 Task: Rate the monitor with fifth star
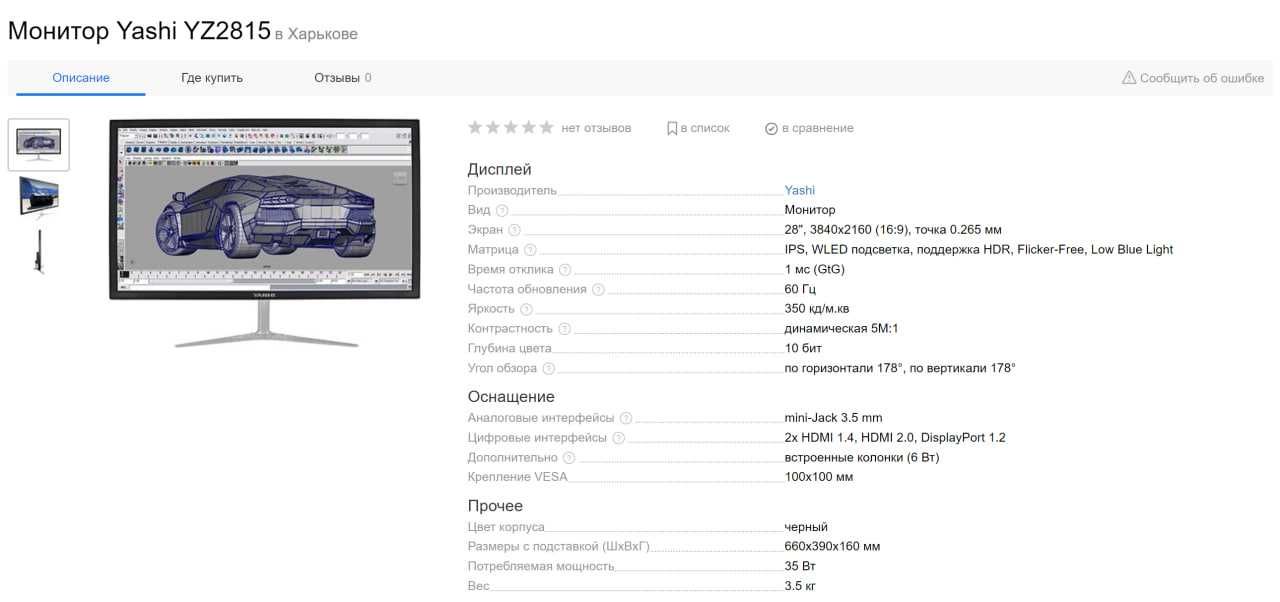546,127
